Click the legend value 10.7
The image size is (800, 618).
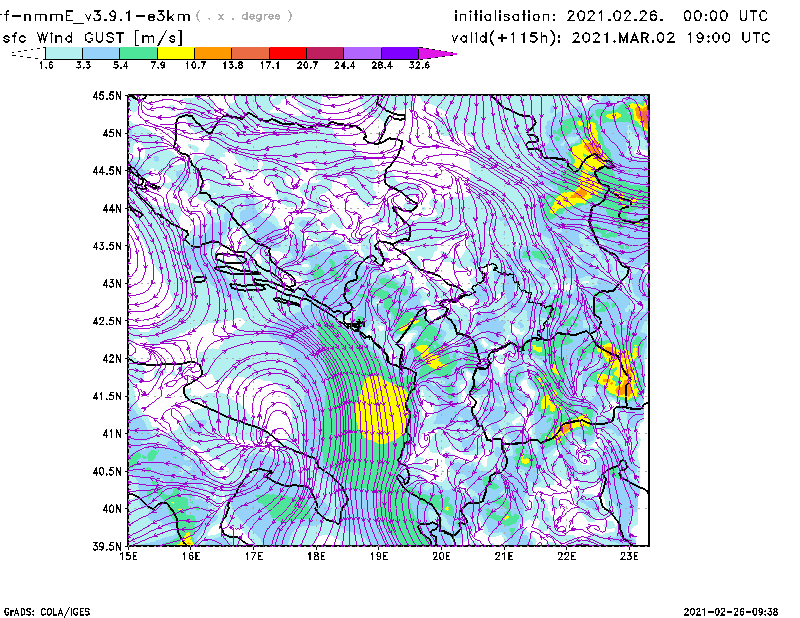195,65
